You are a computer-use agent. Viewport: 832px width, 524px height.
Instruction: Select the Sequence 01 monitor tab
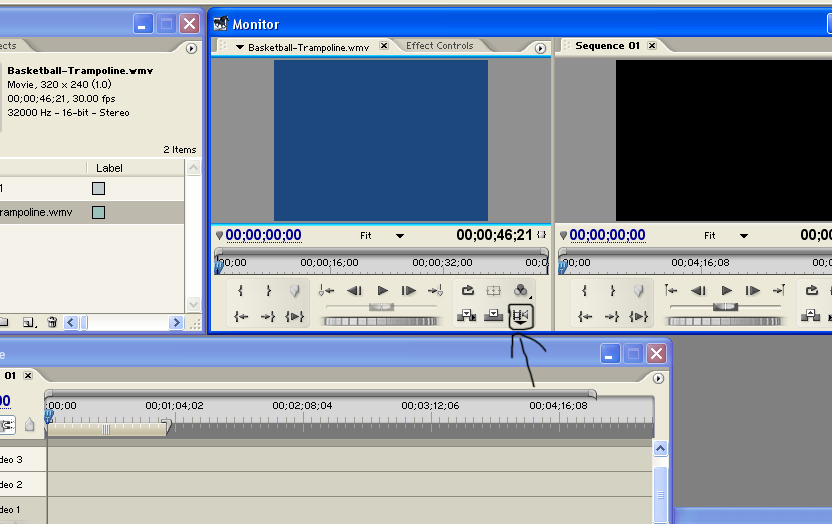click(x=607, y=46)
